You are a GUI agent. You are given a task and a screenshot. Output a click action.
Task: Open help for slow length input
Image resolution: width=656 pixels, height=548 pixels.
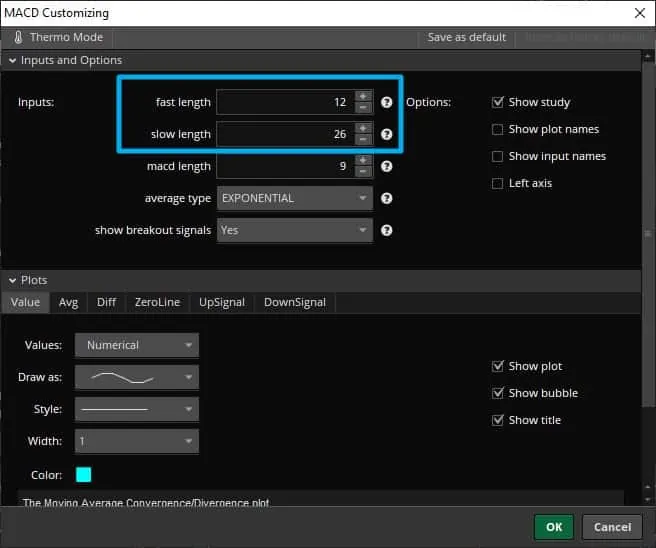387,134
